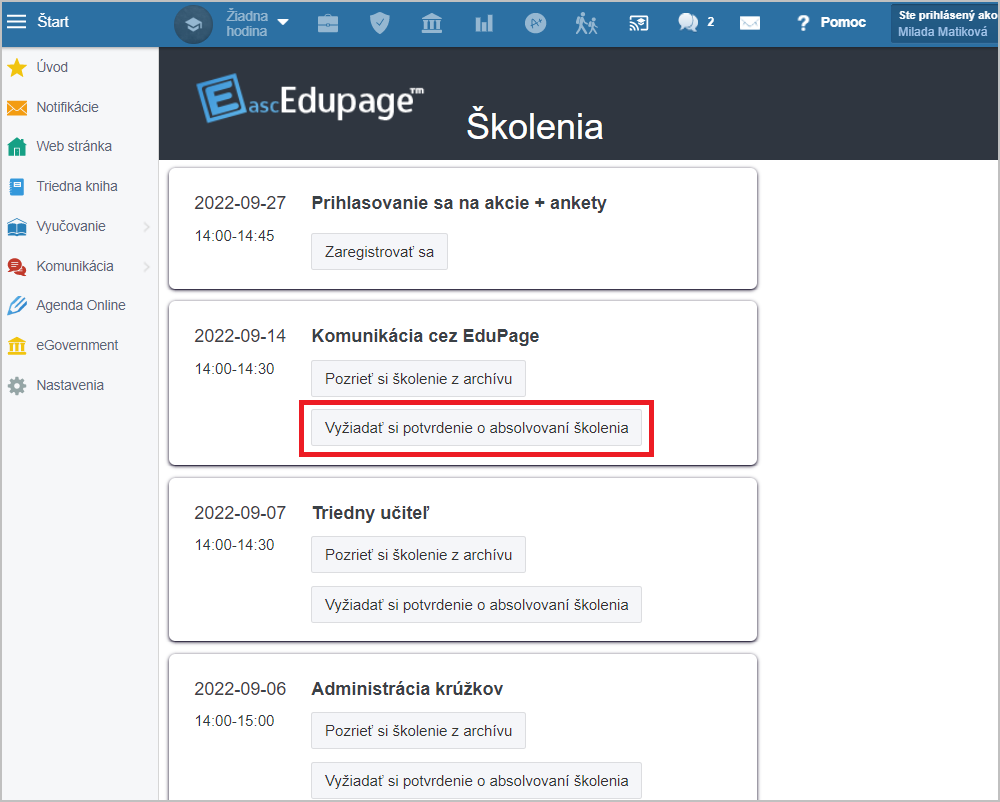Click the orange envelope Notifikácie icon
This screenshot has width=1000, height=802.
[17, 107]
